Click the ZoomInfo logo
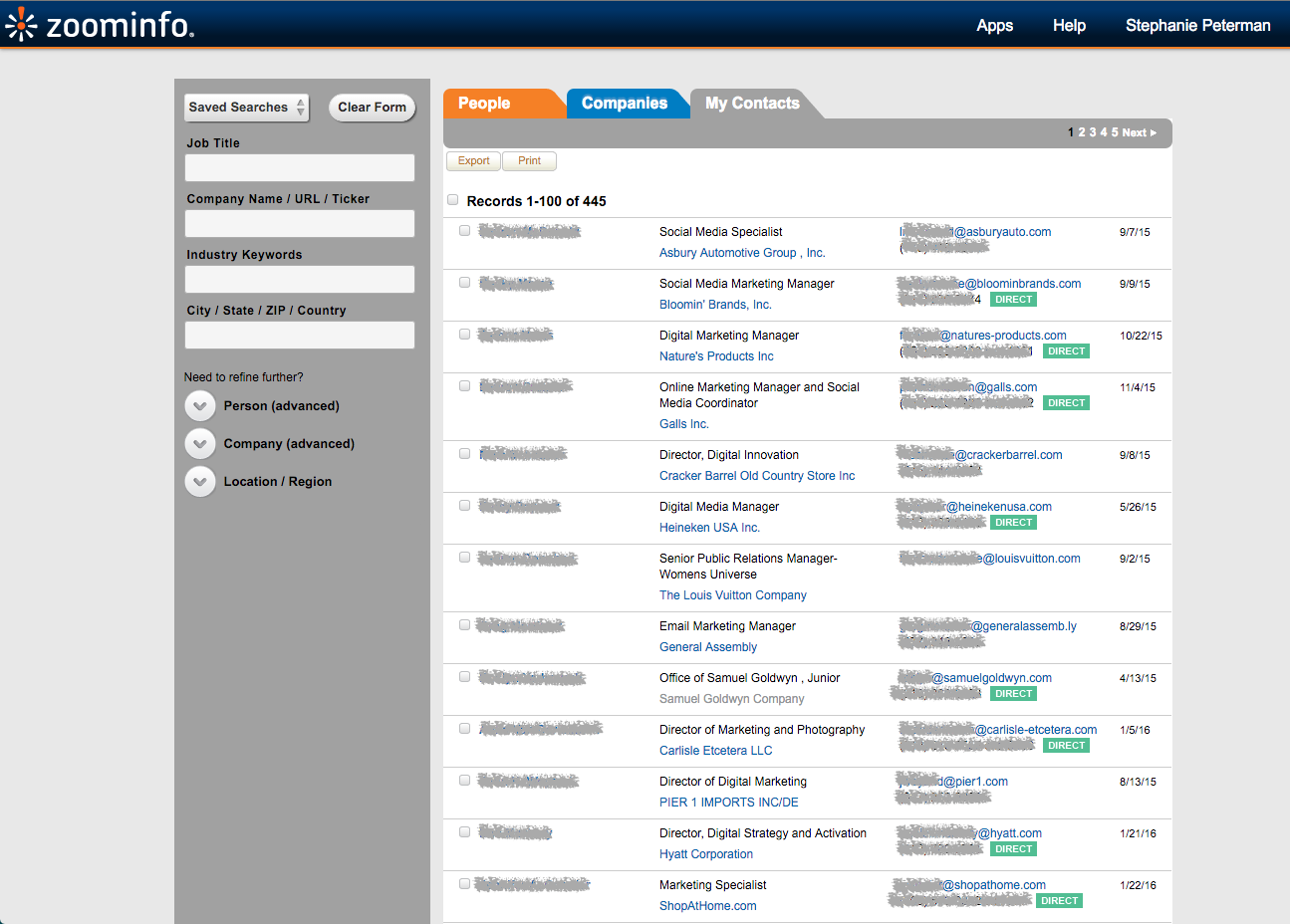This screenshot has width=1290, height=924. (100, 24)
